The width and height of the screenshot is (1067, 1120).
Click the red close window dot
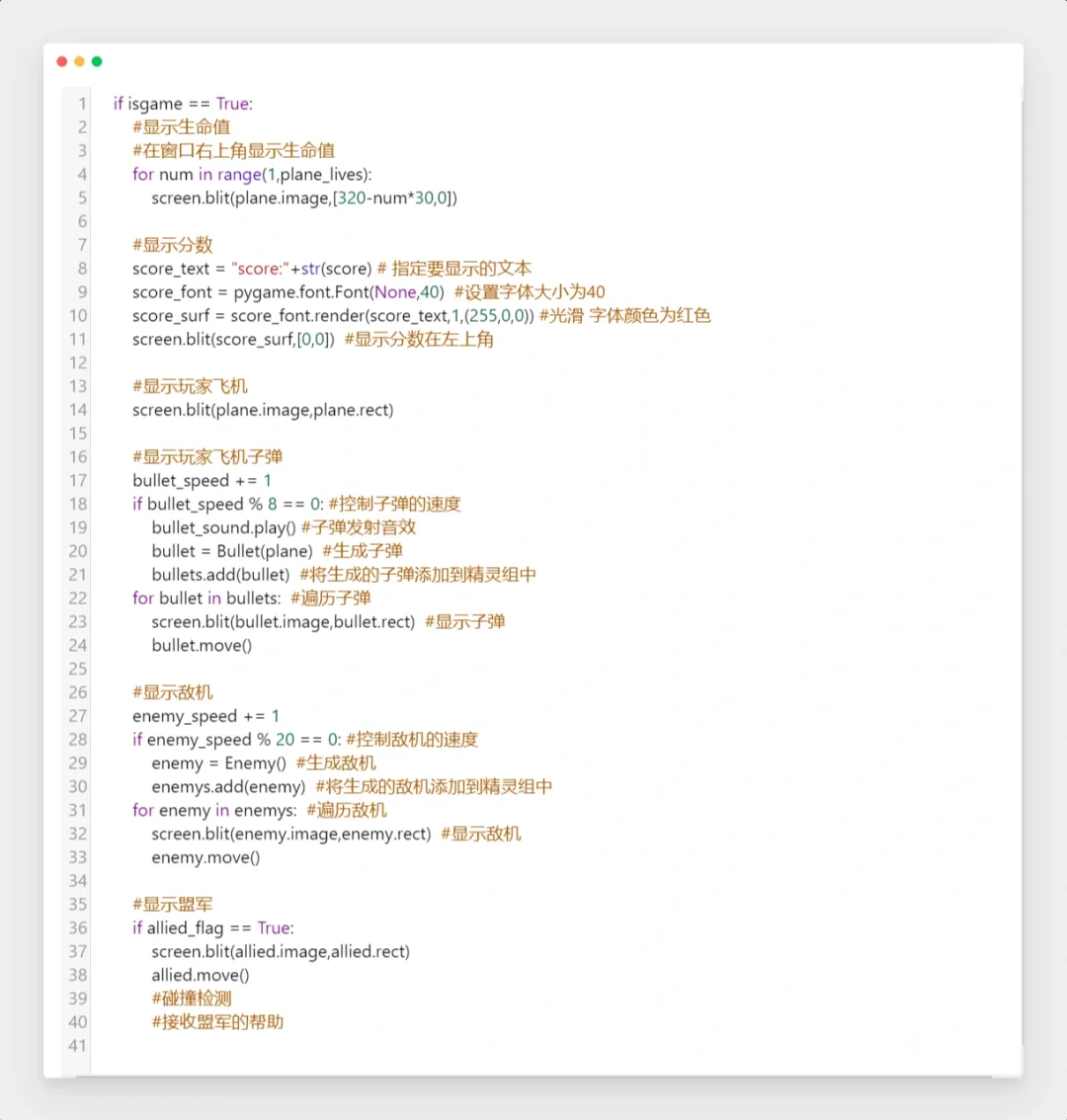point(62,61)
